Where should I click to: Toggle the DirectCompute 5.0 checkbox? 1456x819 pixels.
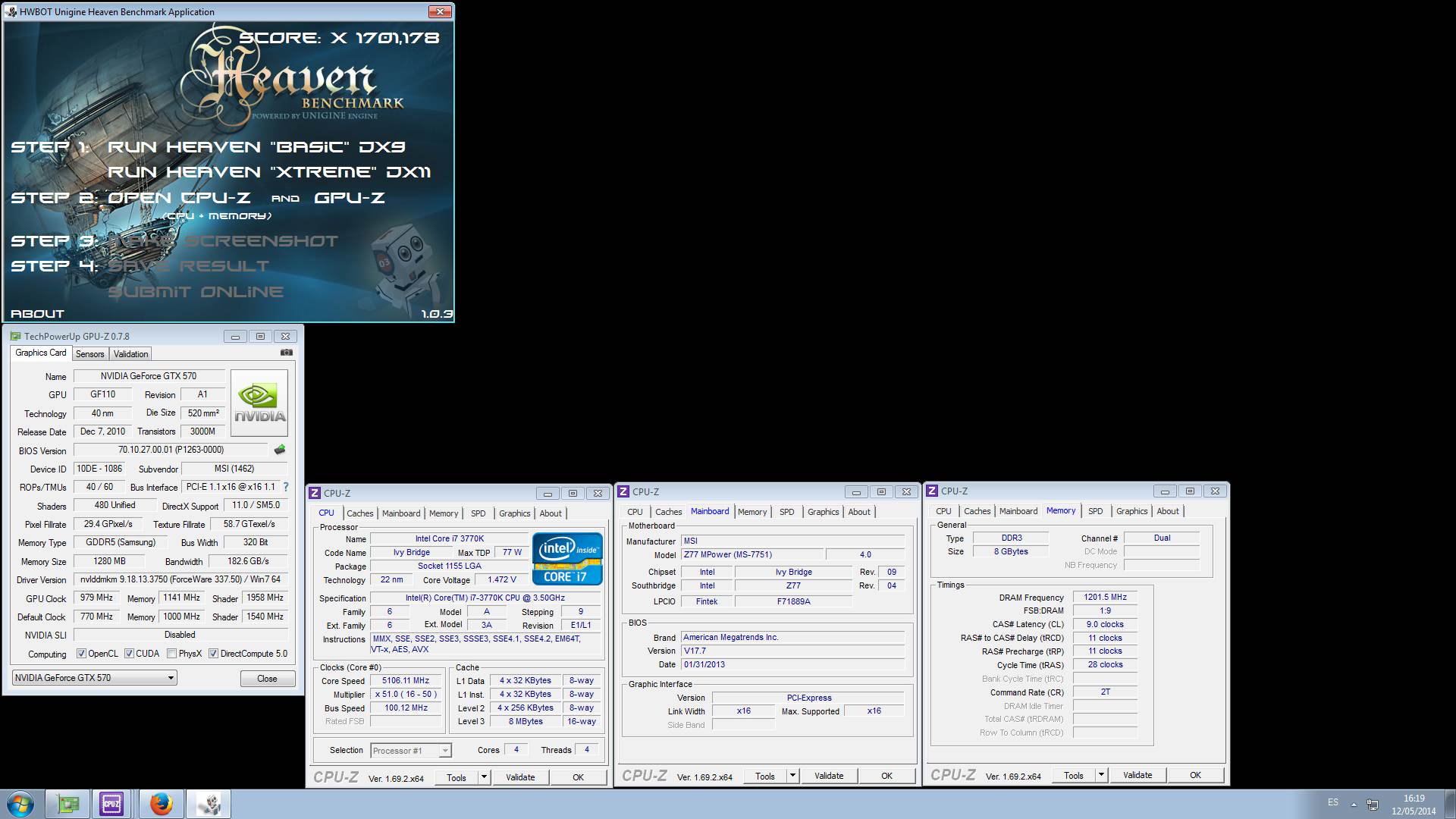coord(214,654)
